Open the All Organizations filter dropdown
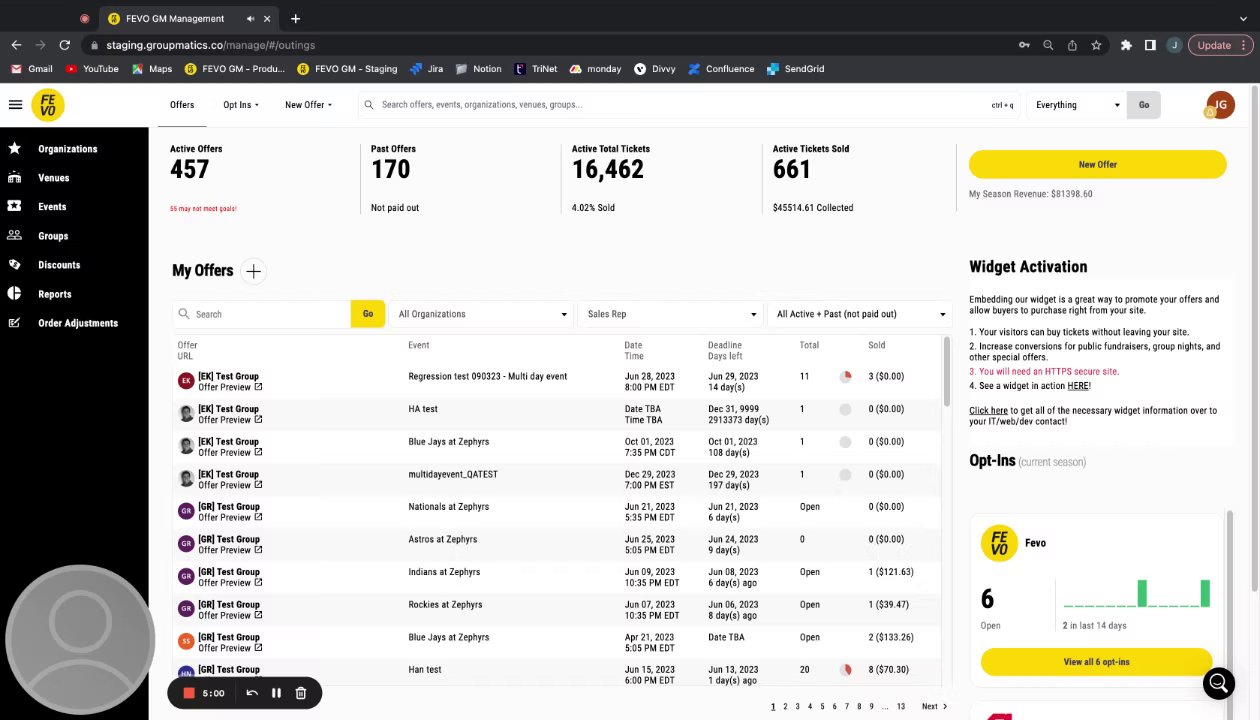The height and width of the screenshot is (720, 1260). click(x=482, y=314)
